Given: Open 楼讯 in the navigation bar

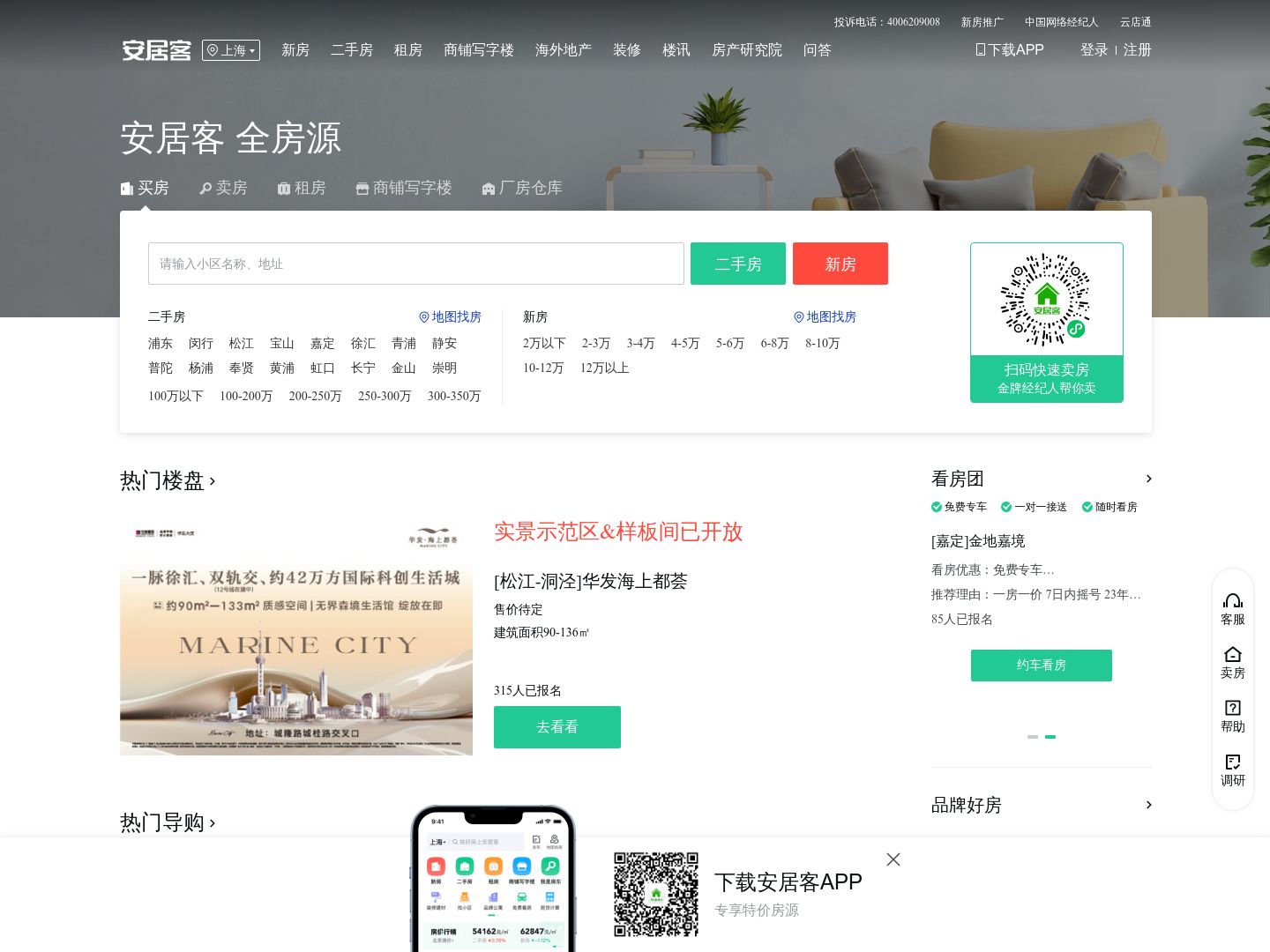Looking at the screenshot, I should pyautogui.click(x=676, y=50).
